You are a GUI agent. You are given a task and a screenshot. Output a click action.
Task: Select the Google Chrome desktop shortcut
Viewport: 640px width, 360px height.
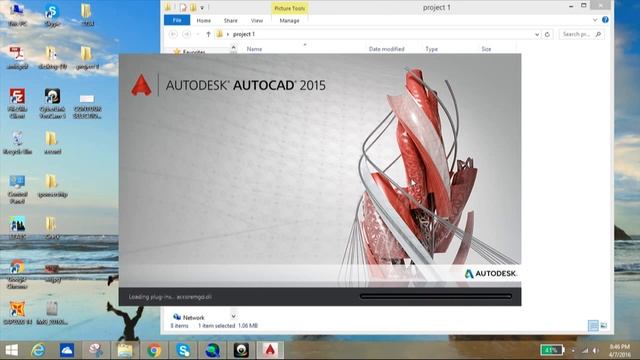17,274
